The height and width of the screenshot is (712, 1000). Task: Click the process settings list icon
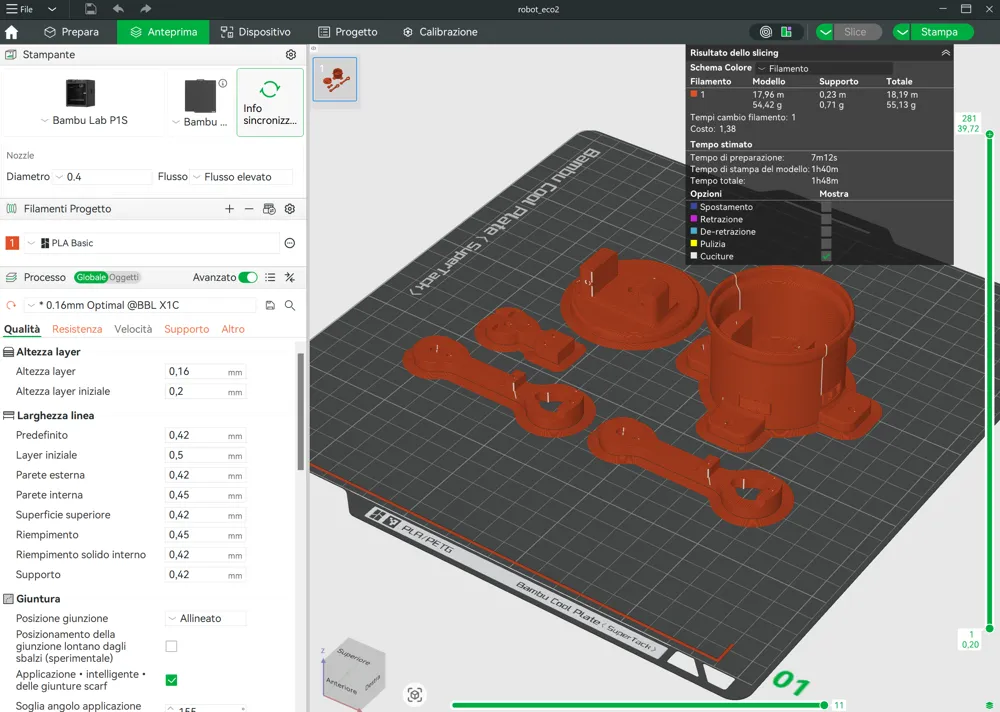coord(270,278)
